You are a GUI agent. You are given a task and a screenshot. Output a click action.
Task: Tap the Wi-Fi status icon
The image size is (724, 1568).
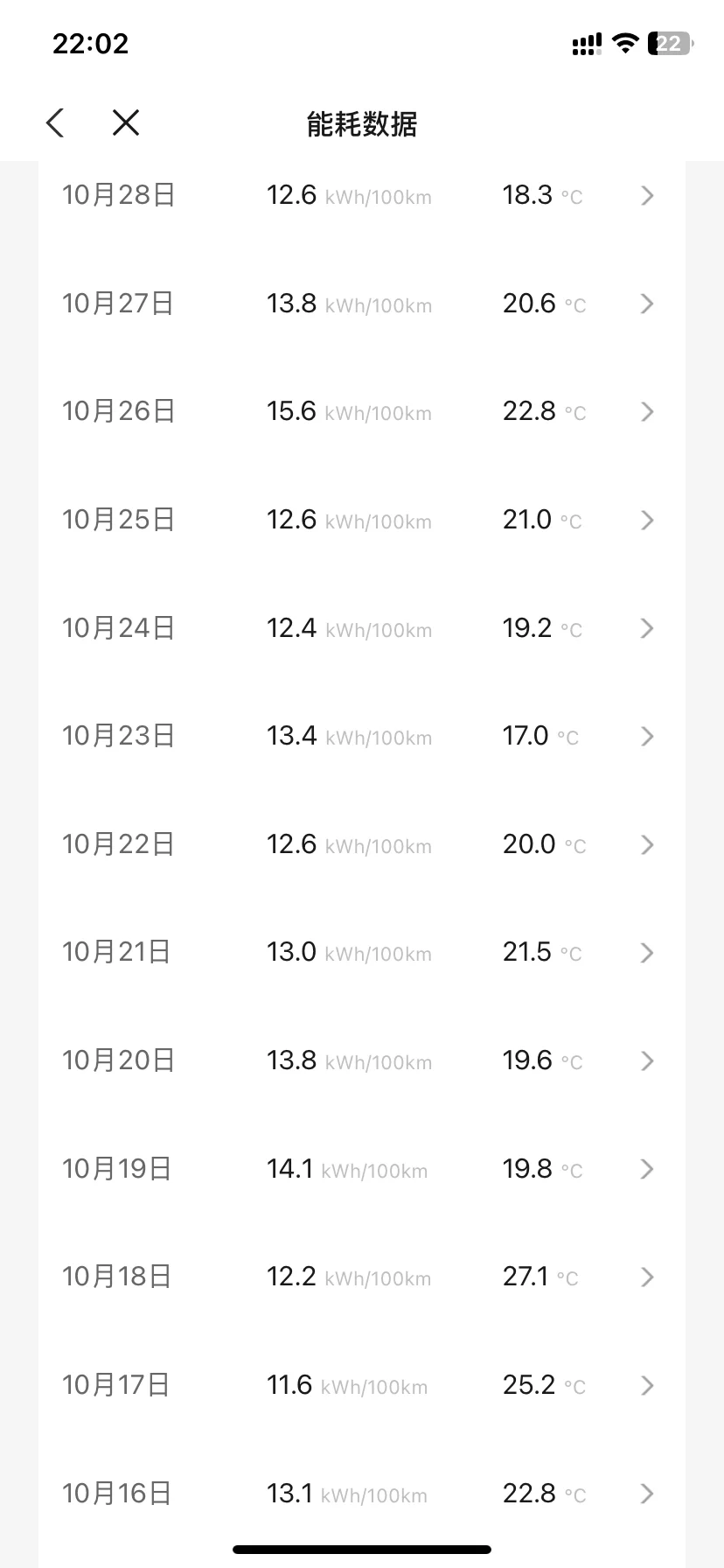(x=625, y=43)
